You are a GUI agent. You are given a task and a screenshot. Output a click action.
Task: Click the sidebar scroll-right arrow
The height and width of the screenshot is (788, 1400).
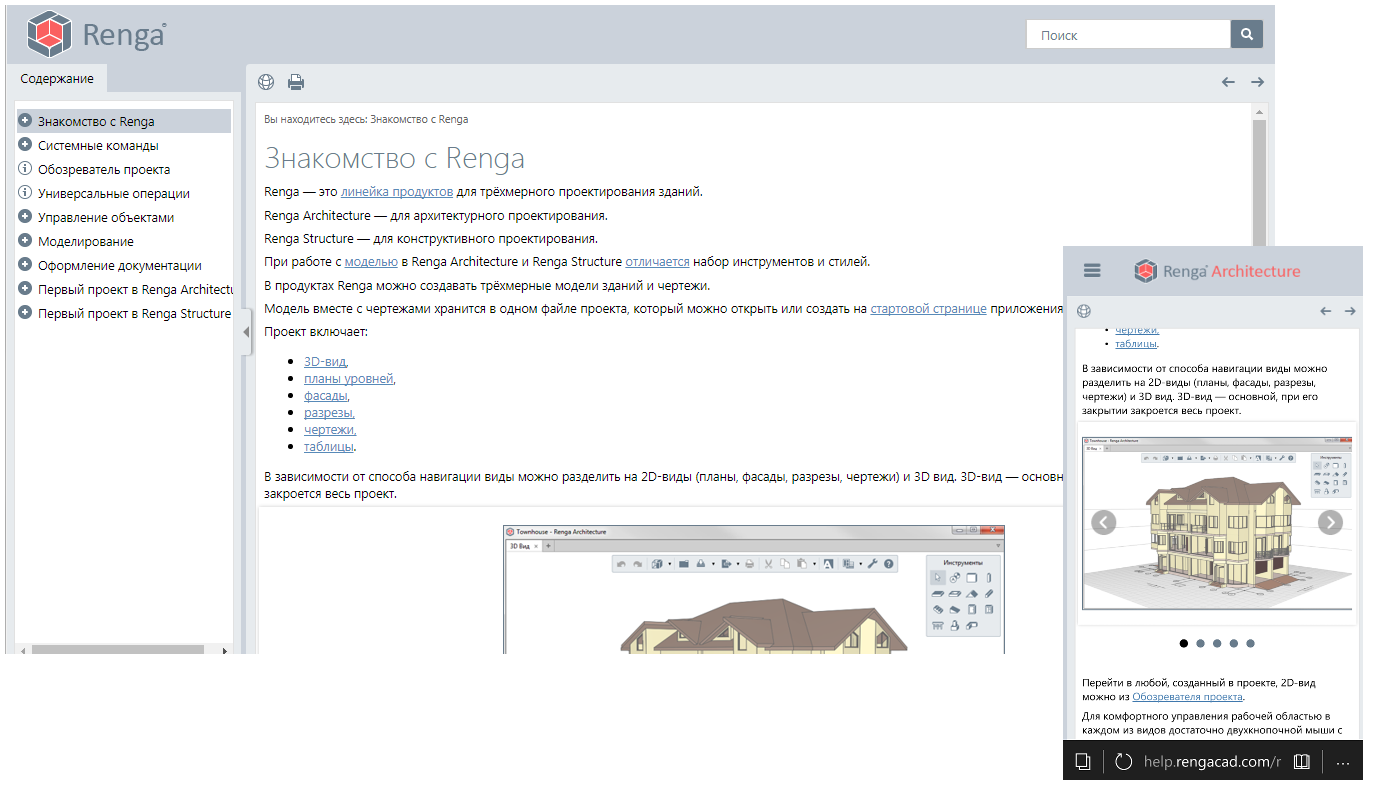click(225, 650)
